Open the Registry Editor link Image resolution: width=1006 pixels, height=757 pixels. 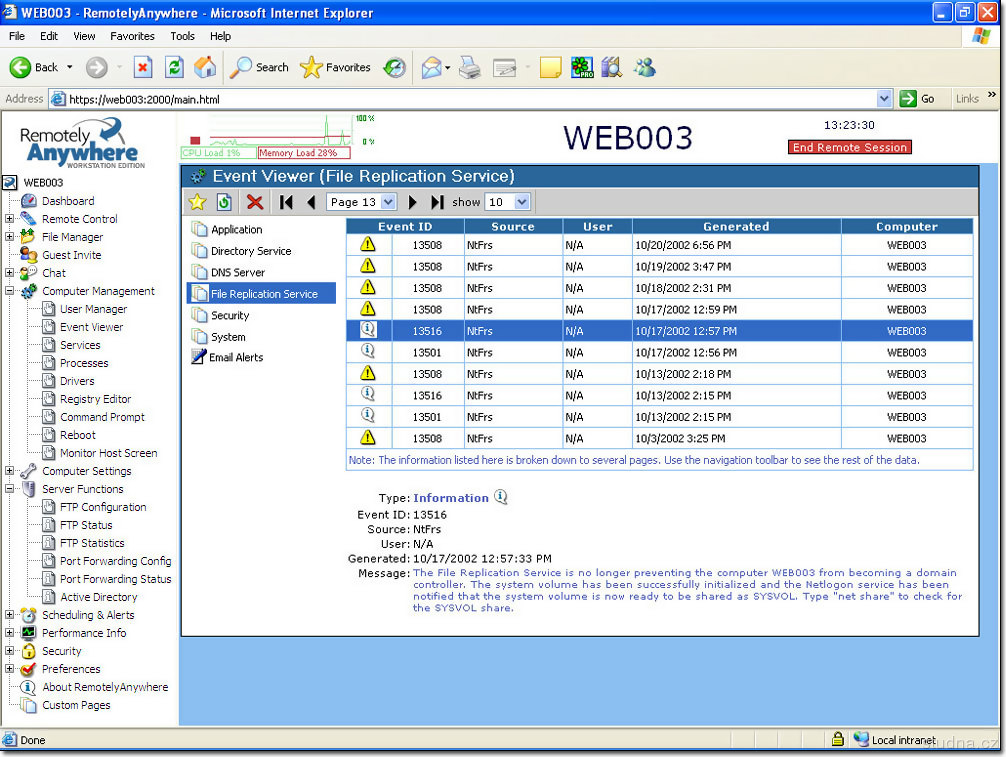coord(95,399)
